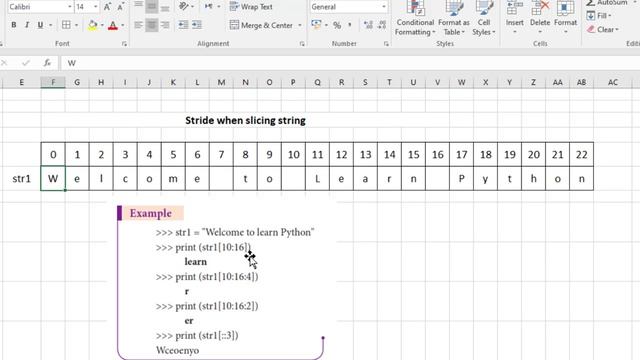Toggle Underline formatting
The image size is (640, 360).
pos(40,25)
